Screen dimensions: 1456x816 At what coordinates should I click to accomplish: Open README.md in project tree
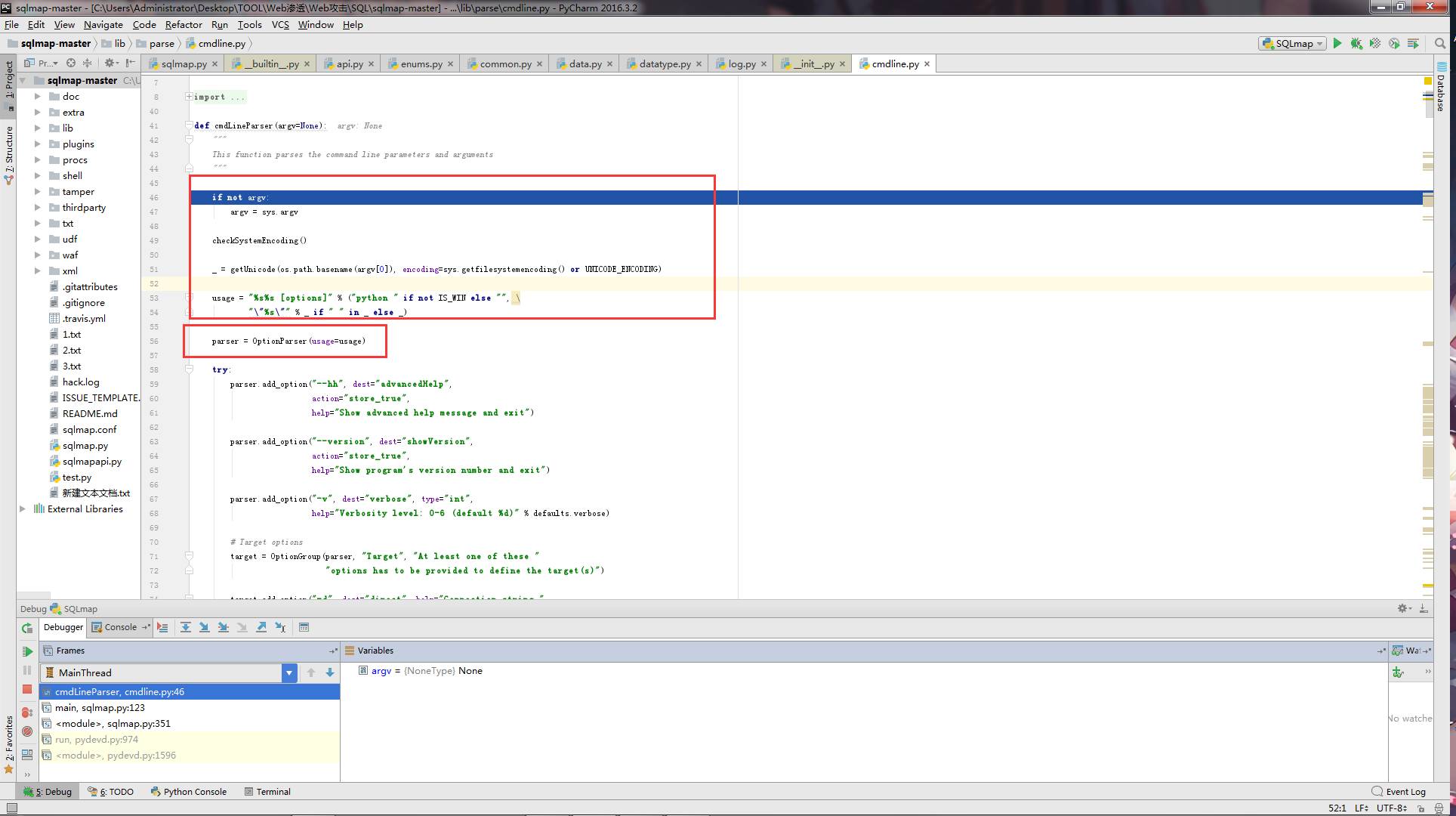click(90, 414)
